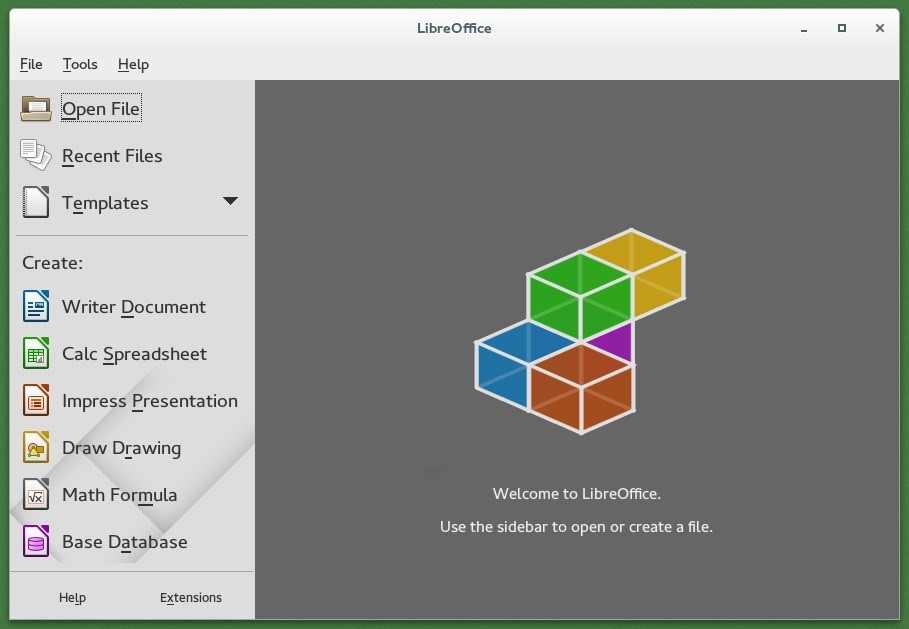
Task: Expand the Templates dropdown arrow
Action: click(x=230, y=200)
